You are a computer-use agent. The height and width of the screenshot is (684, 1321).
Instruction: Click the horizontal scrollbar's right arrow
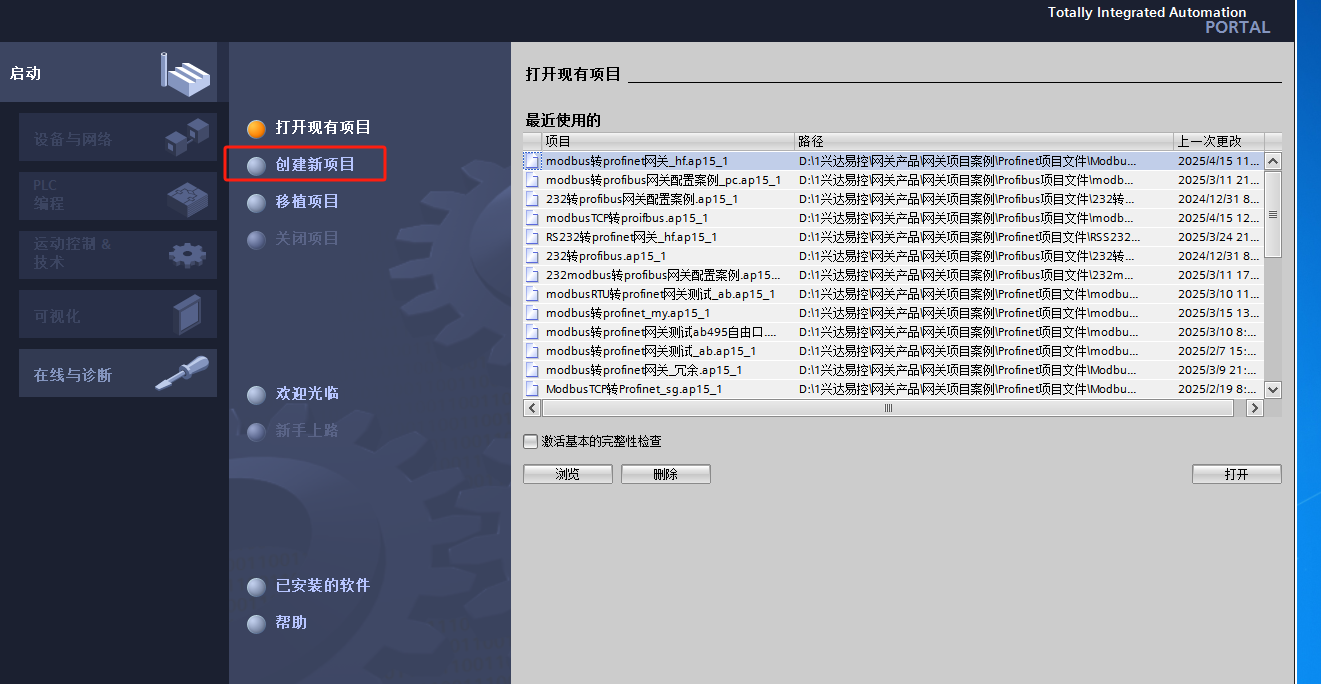(1255, 408)
